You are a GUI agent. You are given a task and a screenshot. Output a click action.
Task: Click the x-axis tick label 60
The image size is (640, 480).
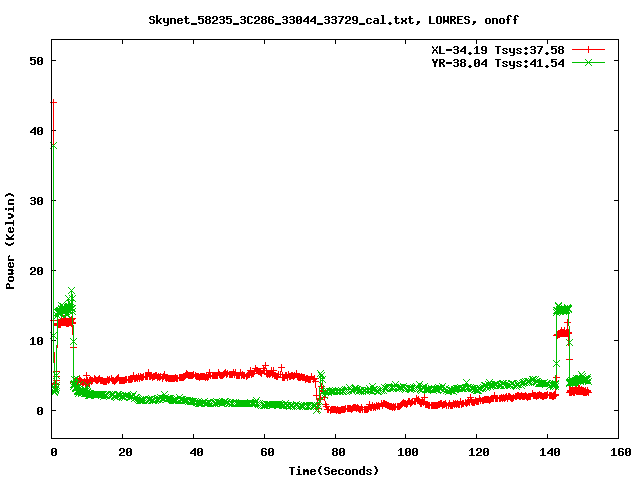click(267, 452)
